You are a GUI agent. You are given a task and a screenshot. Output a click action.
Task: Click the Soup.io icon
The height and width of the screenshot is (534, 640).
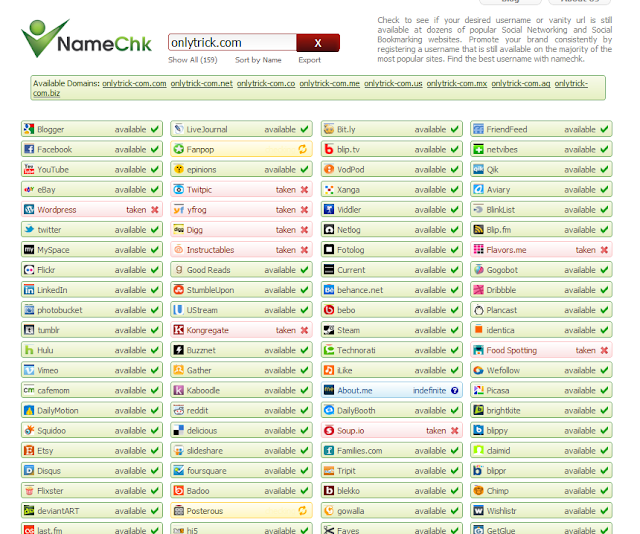tap(329, 430)
